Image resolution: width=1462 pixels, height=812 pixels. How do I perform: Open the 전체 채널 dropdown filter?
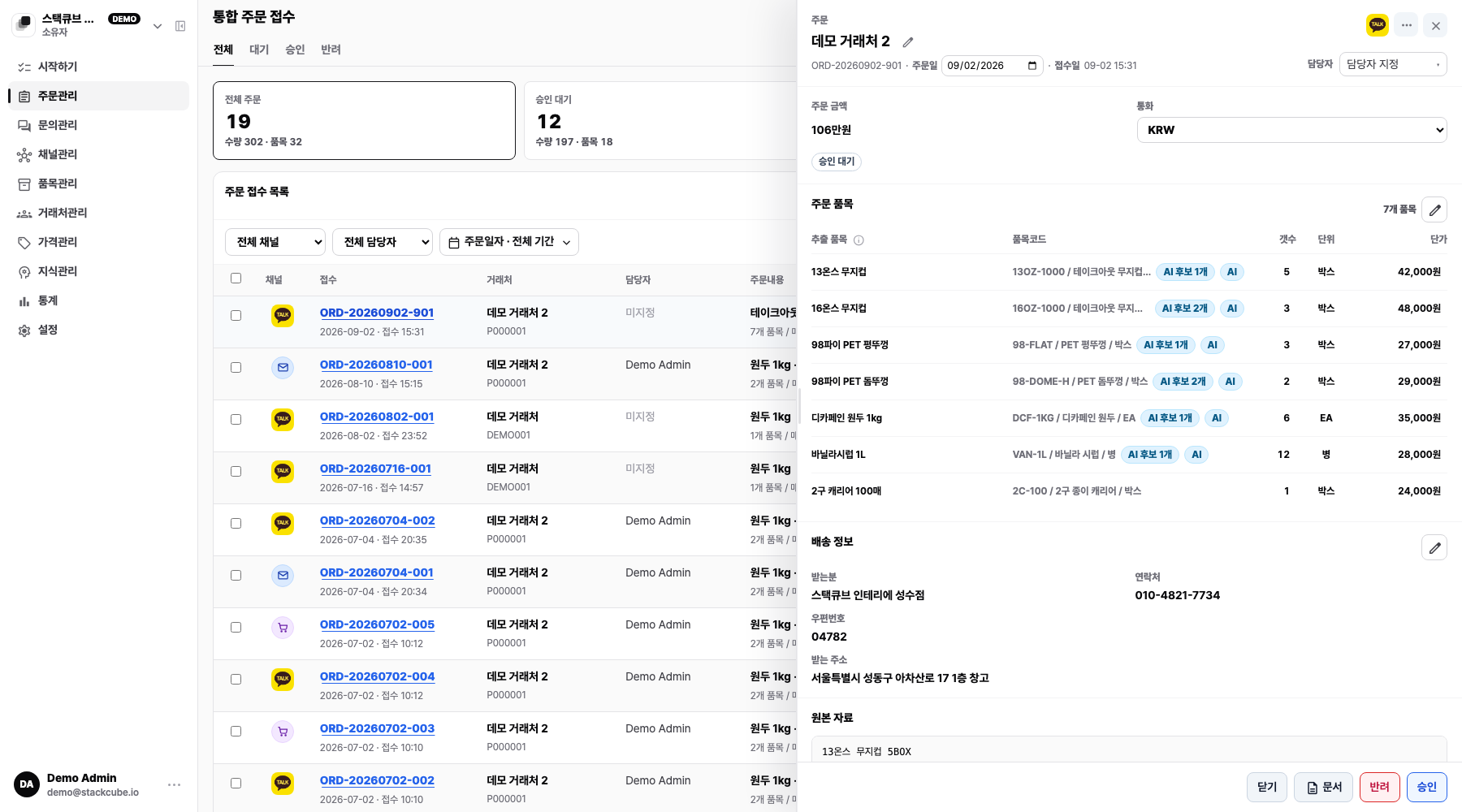[x=275, y=242]
